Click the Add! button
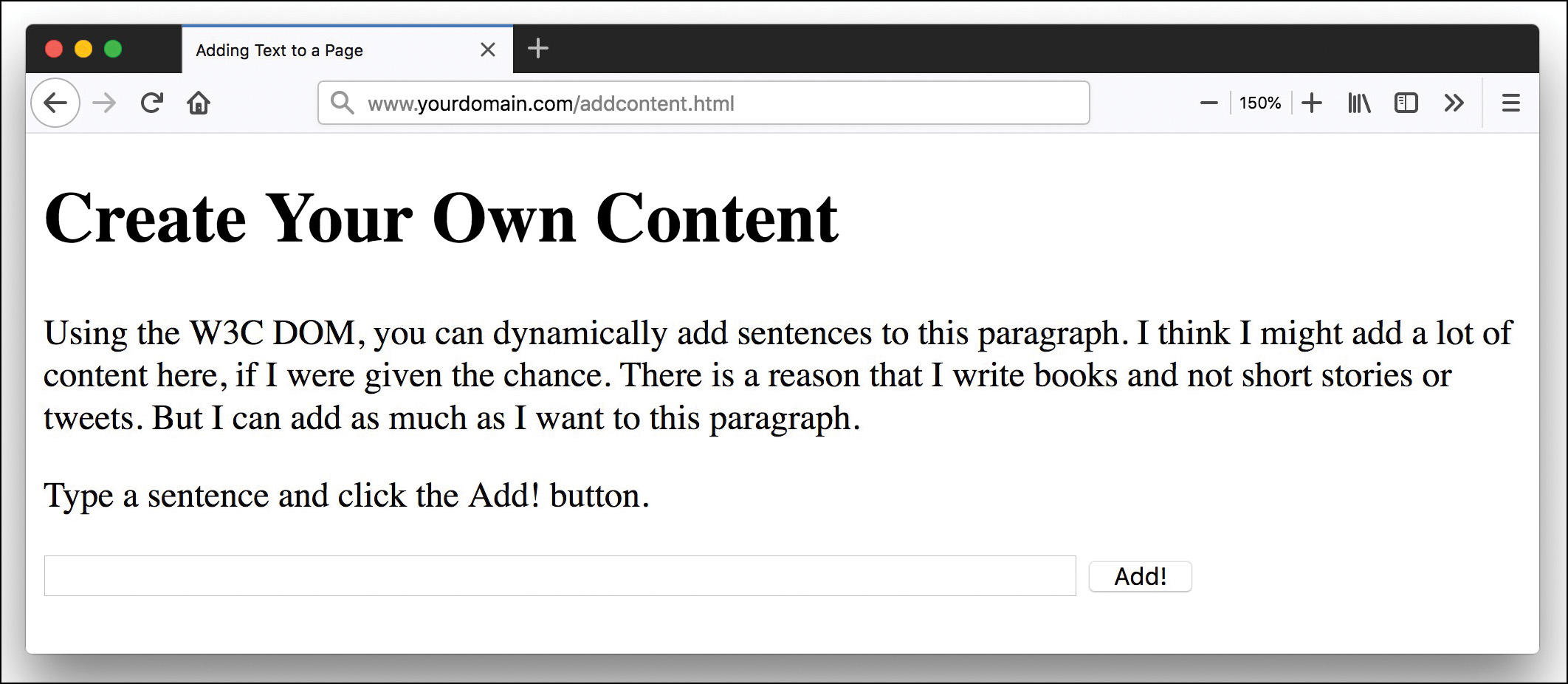The image size is (1568, 684). coord(1140,576)
